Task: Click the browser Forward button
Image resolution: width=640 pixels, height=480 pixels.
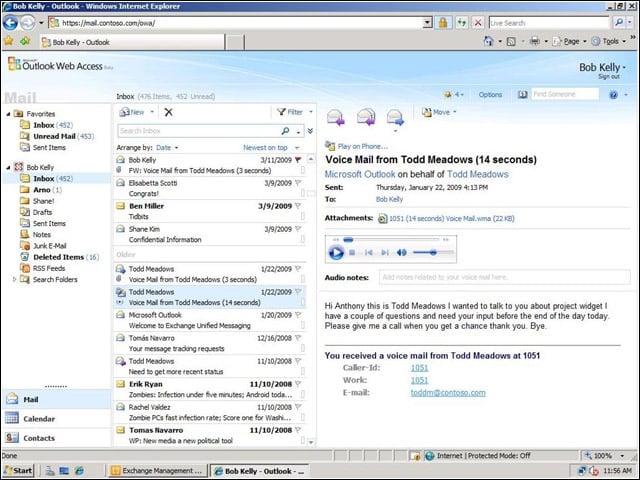Action: click(x=27, y=23)
